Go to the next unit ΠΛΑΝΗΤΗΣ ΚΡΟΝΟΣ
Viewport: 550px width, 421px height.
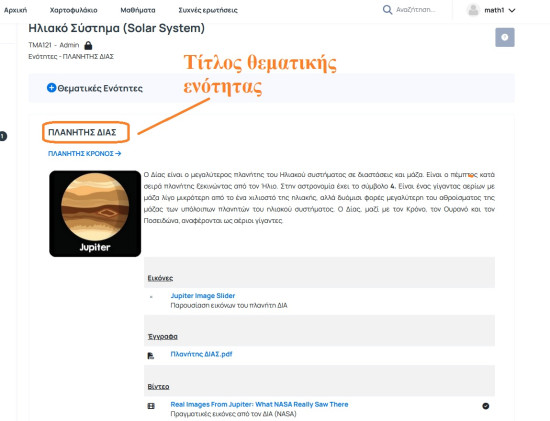(85, 153)
